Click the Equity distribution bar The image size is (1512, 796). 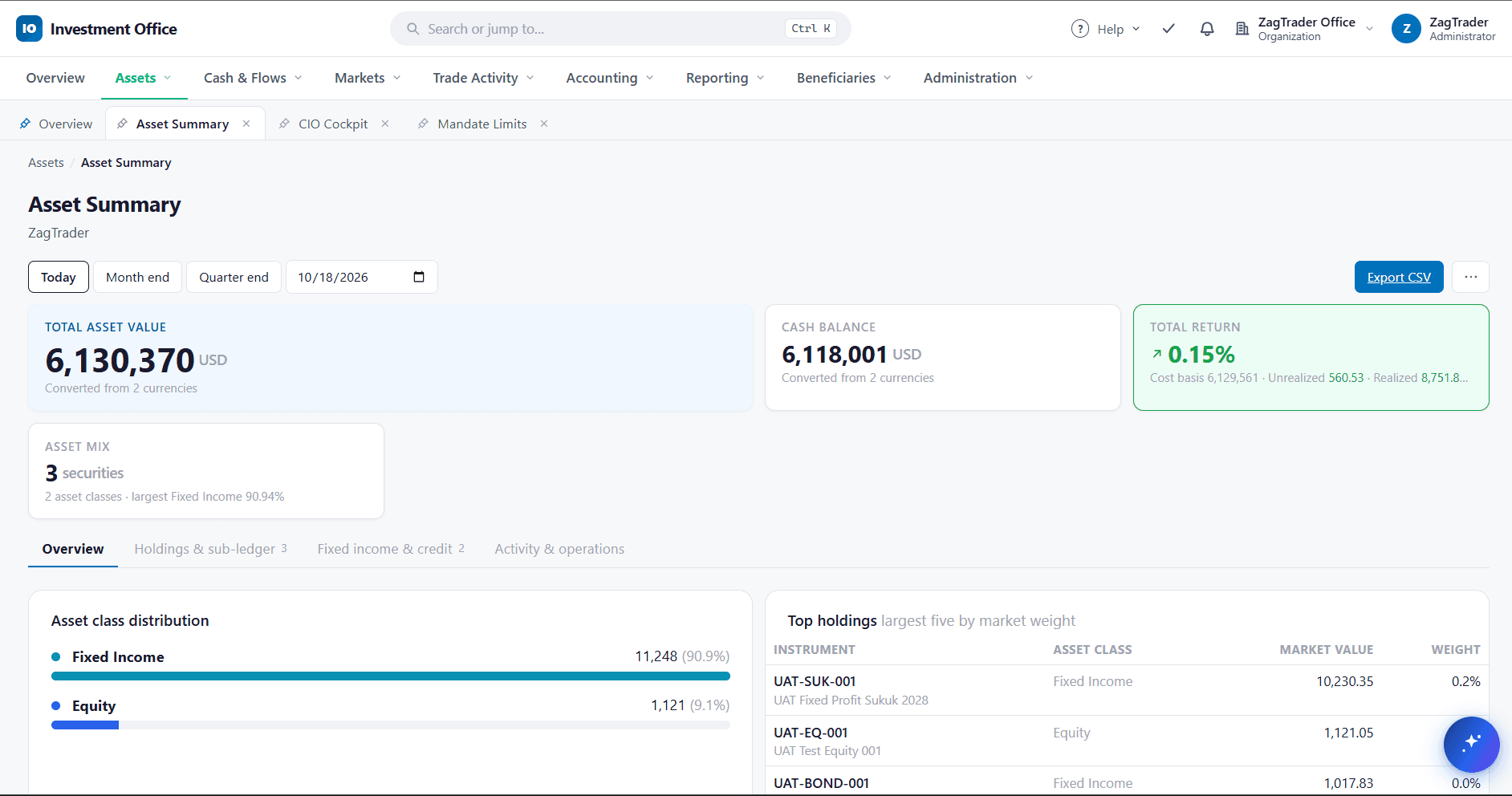[x=391, y=725]
